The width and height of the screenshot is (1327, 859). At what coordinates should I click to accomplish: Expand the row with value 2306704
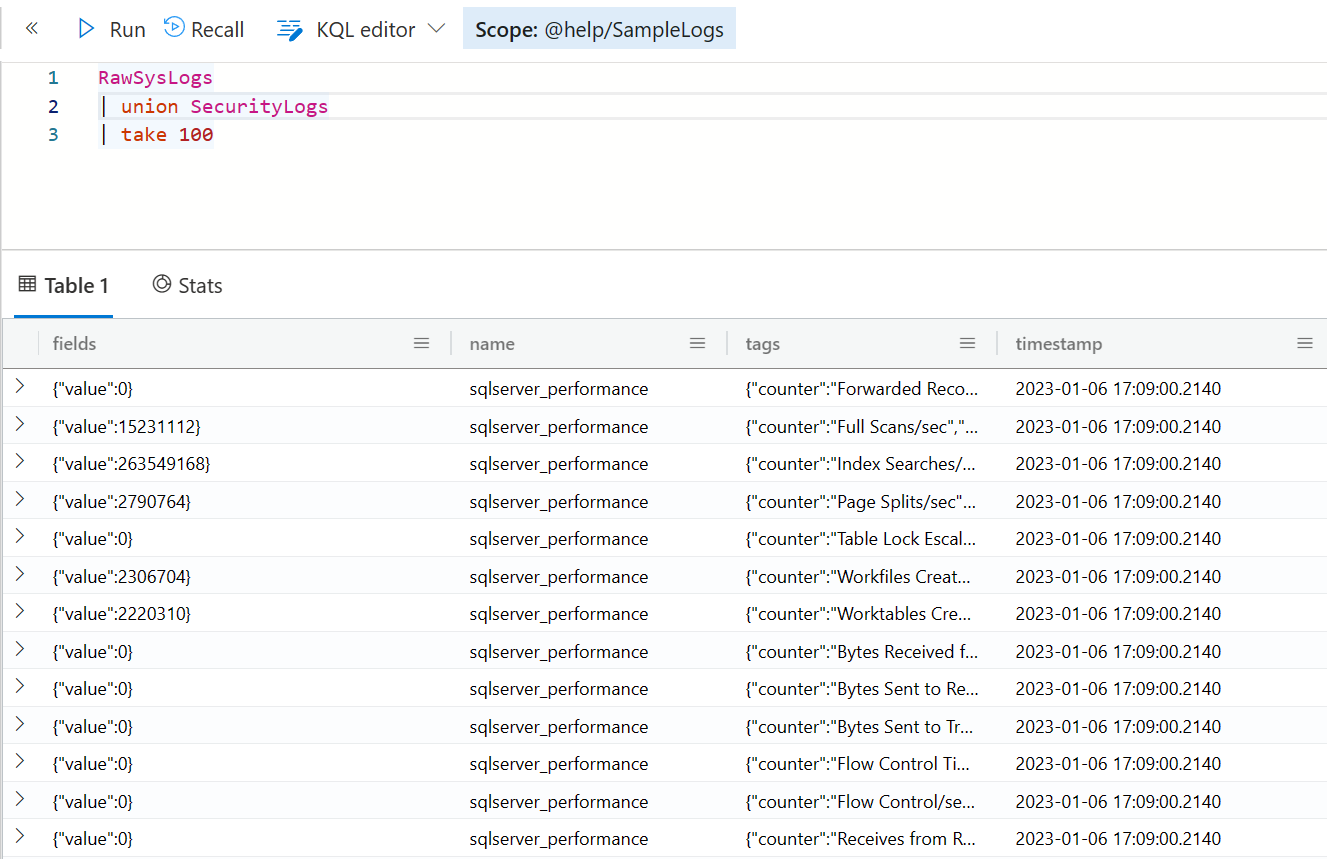(x=20, y=574)
